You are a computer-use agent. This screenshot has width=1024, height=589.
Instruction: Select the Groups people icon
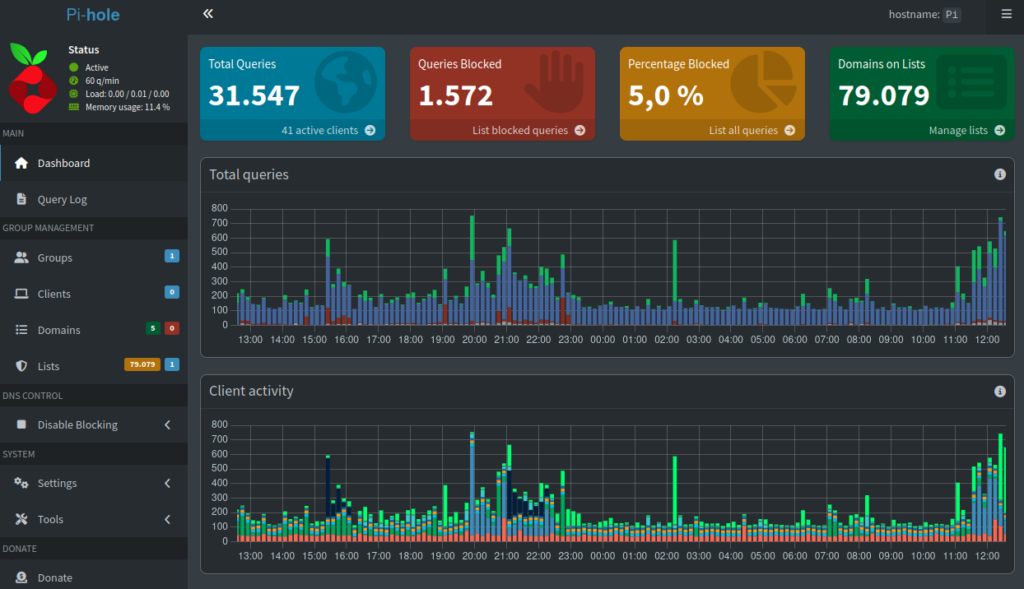click(x=22, y=258)
